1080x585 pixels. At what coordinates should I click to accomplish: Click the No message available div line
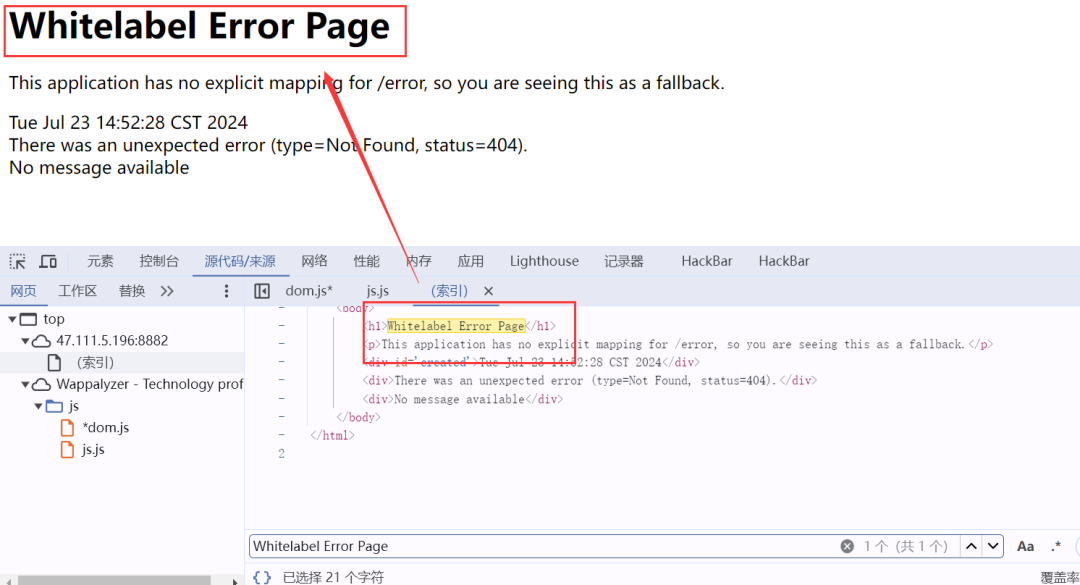tap(463, 399)
